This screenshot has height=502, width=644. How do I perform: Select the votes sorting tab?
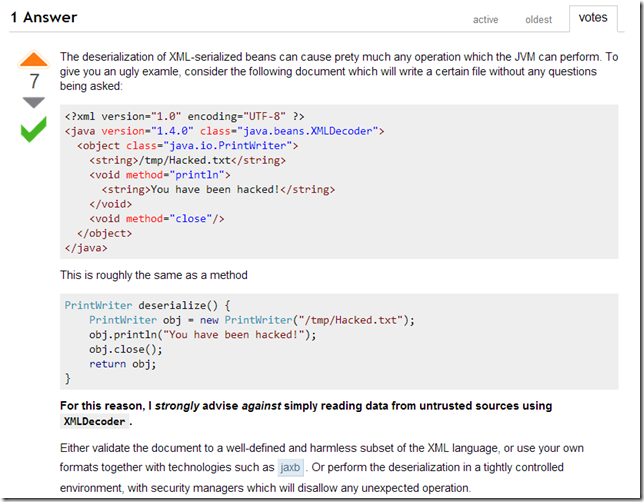point(593,18)
